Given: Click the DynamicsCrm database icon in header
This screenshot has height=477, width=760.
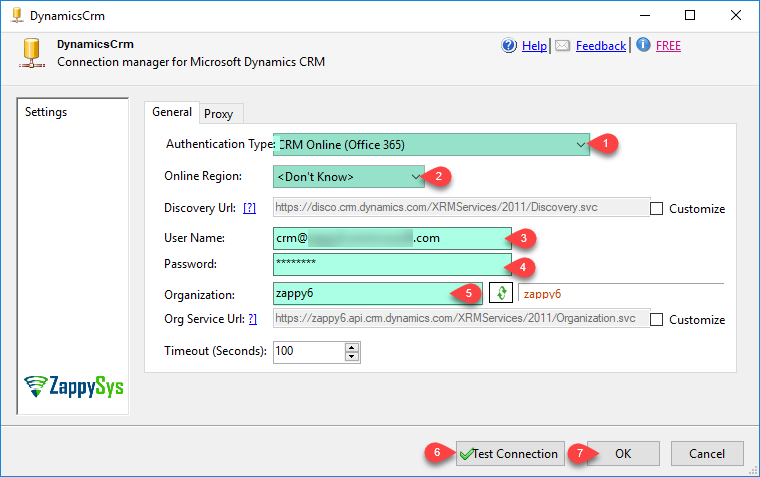Looking at the screenshot, I should point(32,53).
